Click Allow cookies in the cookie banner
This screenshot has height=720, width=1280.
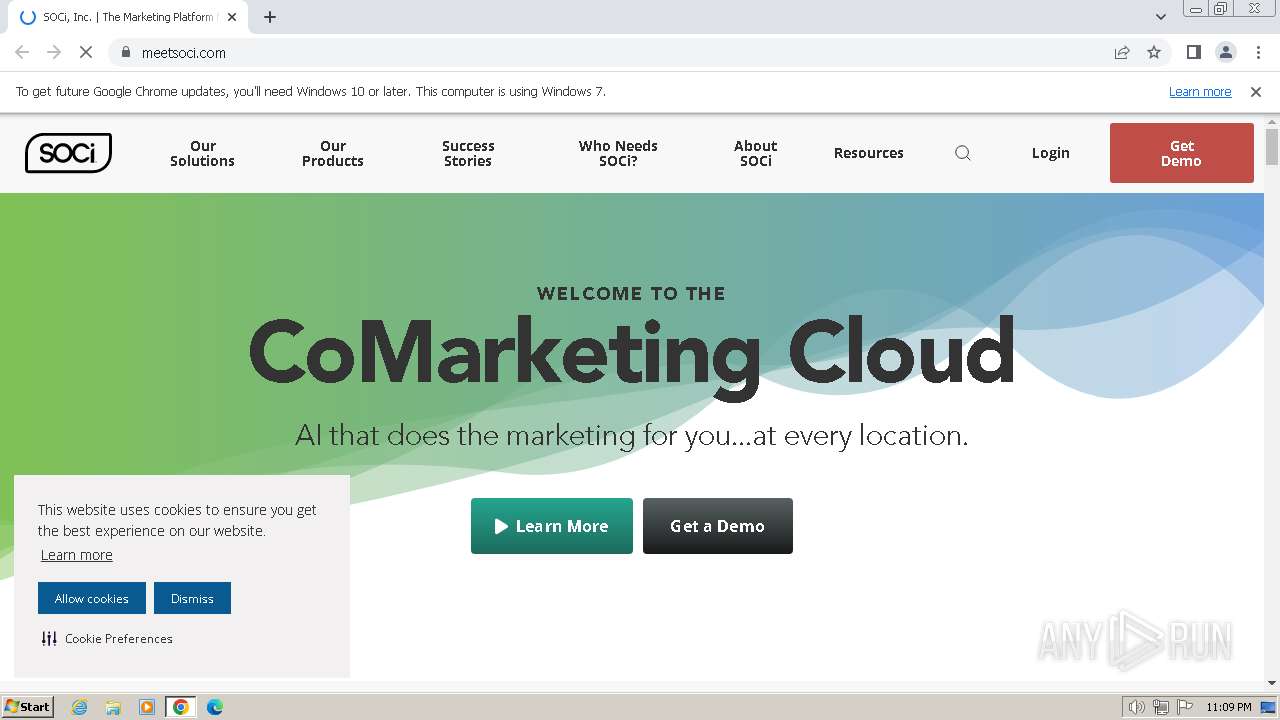point(92,598)
